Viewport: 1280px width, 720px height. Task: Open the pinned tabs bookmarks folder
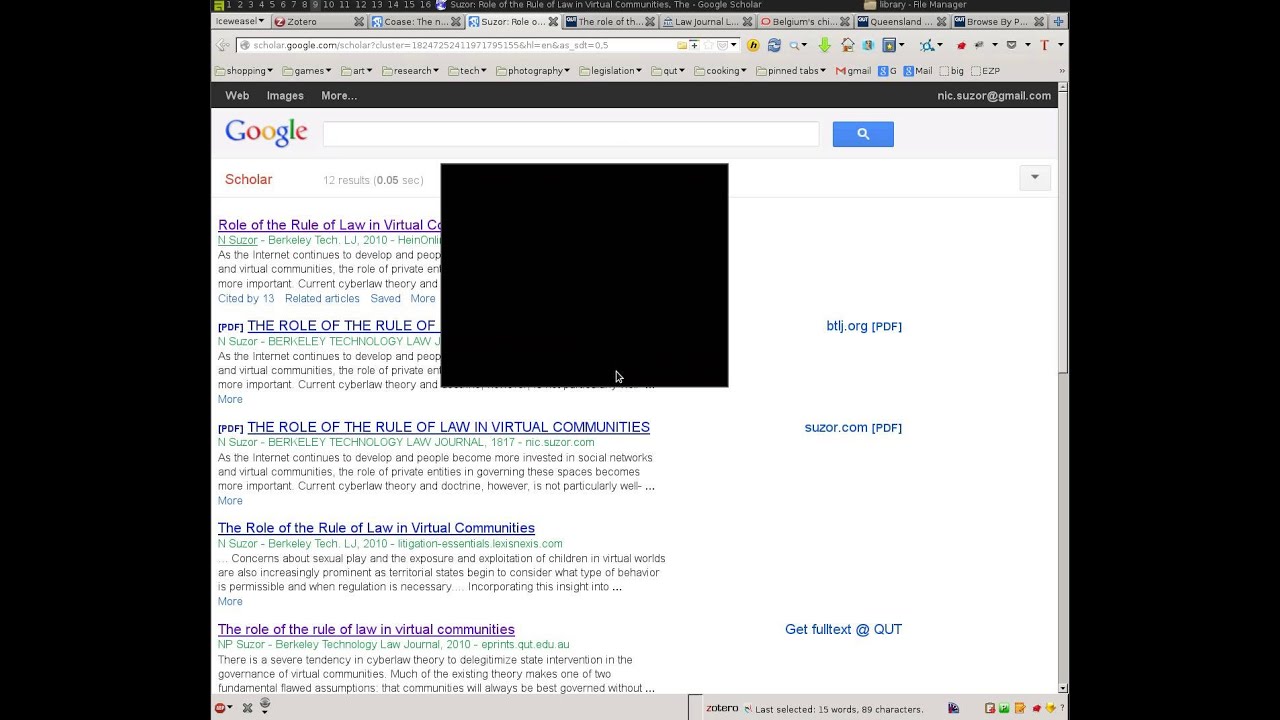tap(791, 71)
